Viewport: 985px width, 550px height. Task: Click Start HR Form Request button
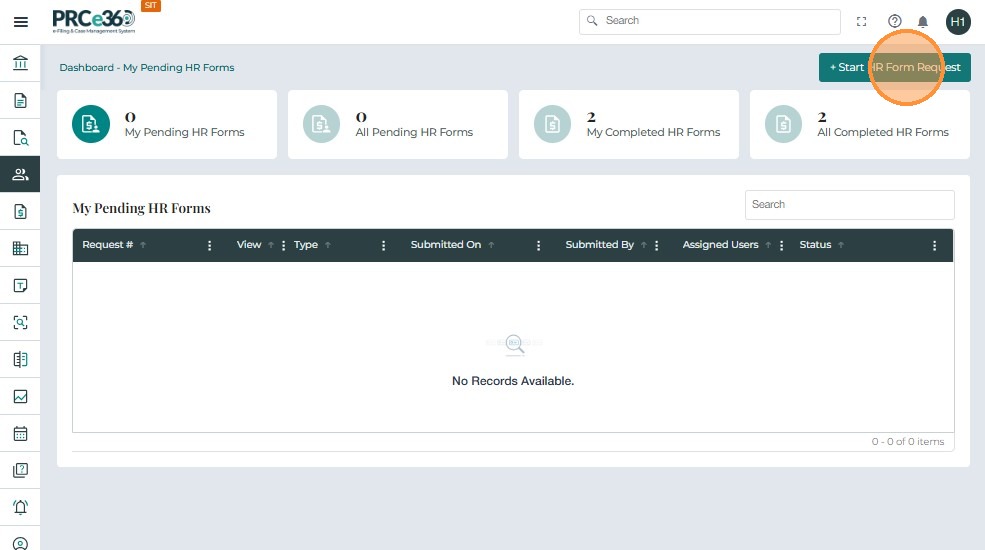(895, 67)
